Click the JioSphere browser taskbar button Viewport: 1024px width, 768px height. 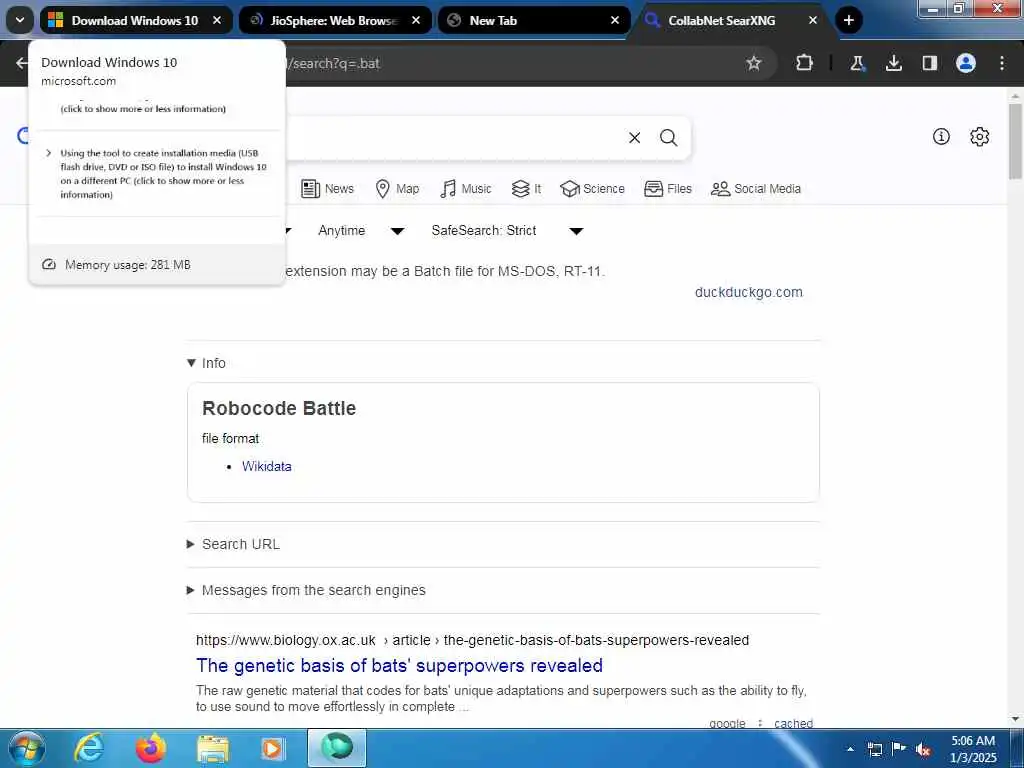tap(337, 748)
